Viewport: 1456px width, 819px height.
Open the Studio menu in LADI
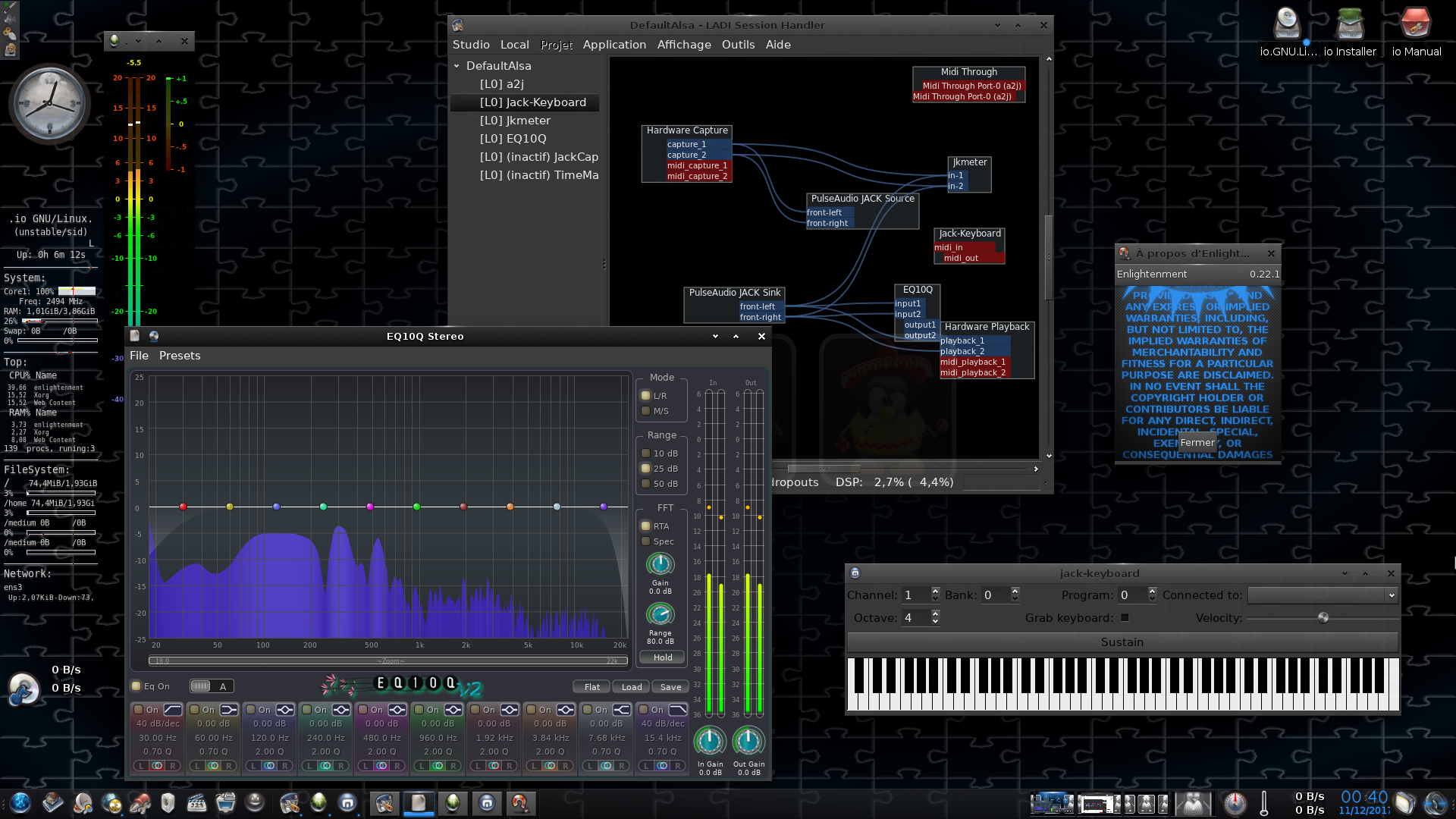pyautogui.click(x=471, y=45)
